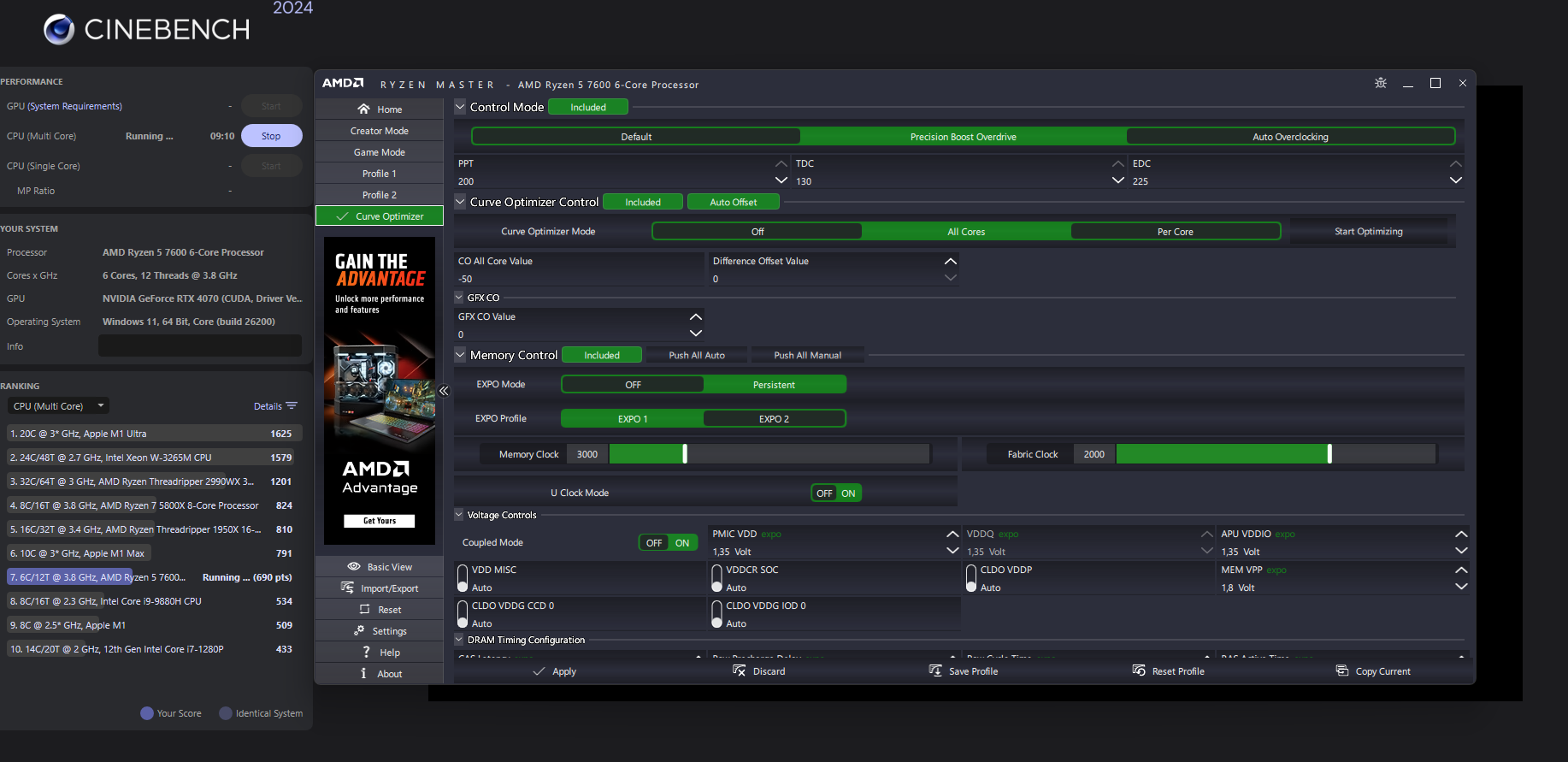This screenshot has width=1568, height=762.
Task: Decrease GFX CO Value with down arrow
Action: coord(696,334)
